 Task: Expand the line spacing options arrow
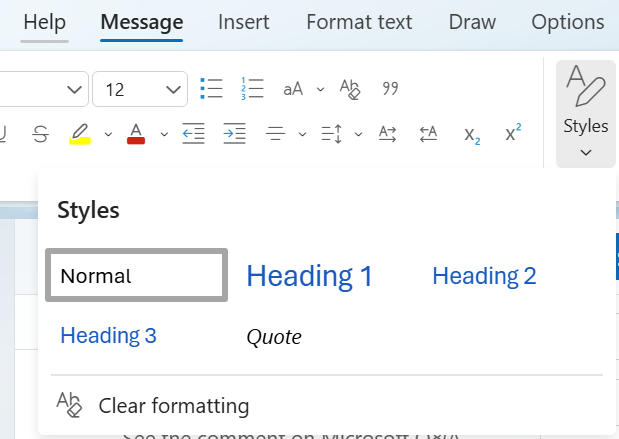pos(358,135)
